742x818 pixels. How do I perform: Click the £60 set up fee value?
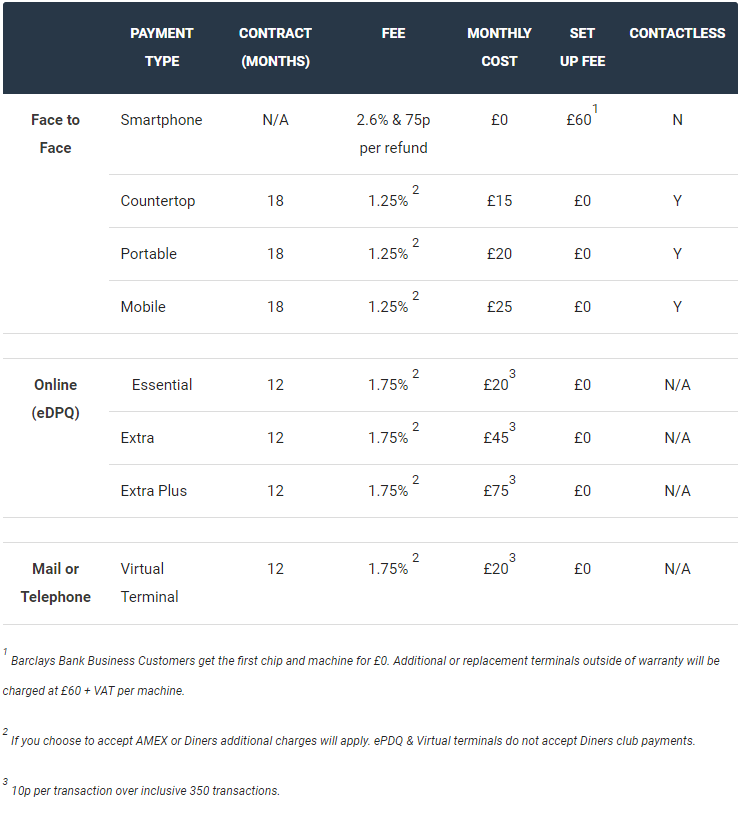tap(580, 120)
